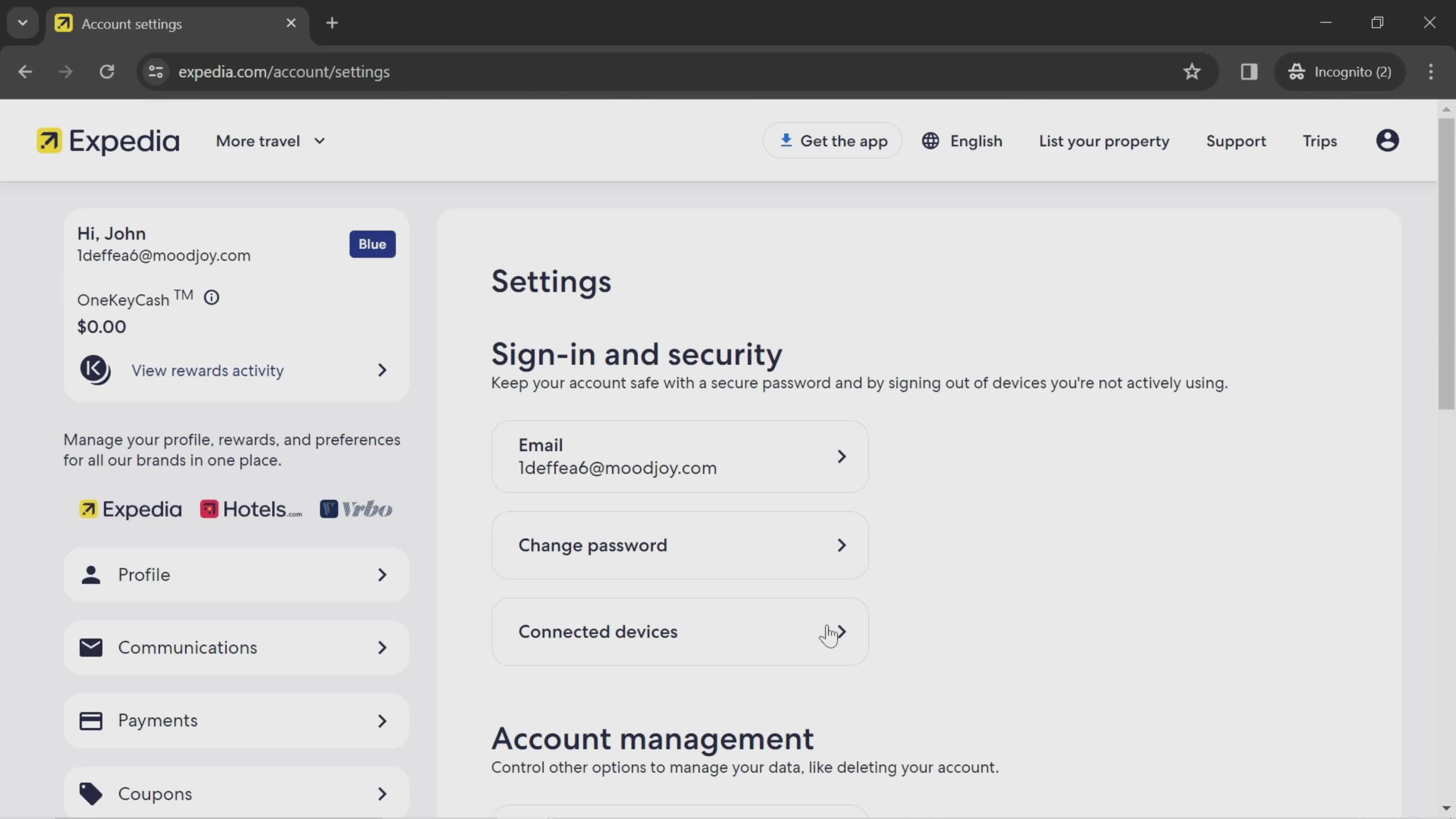1456x819 pixels.
Task: Click the Change password label
Action: point(593,546)
